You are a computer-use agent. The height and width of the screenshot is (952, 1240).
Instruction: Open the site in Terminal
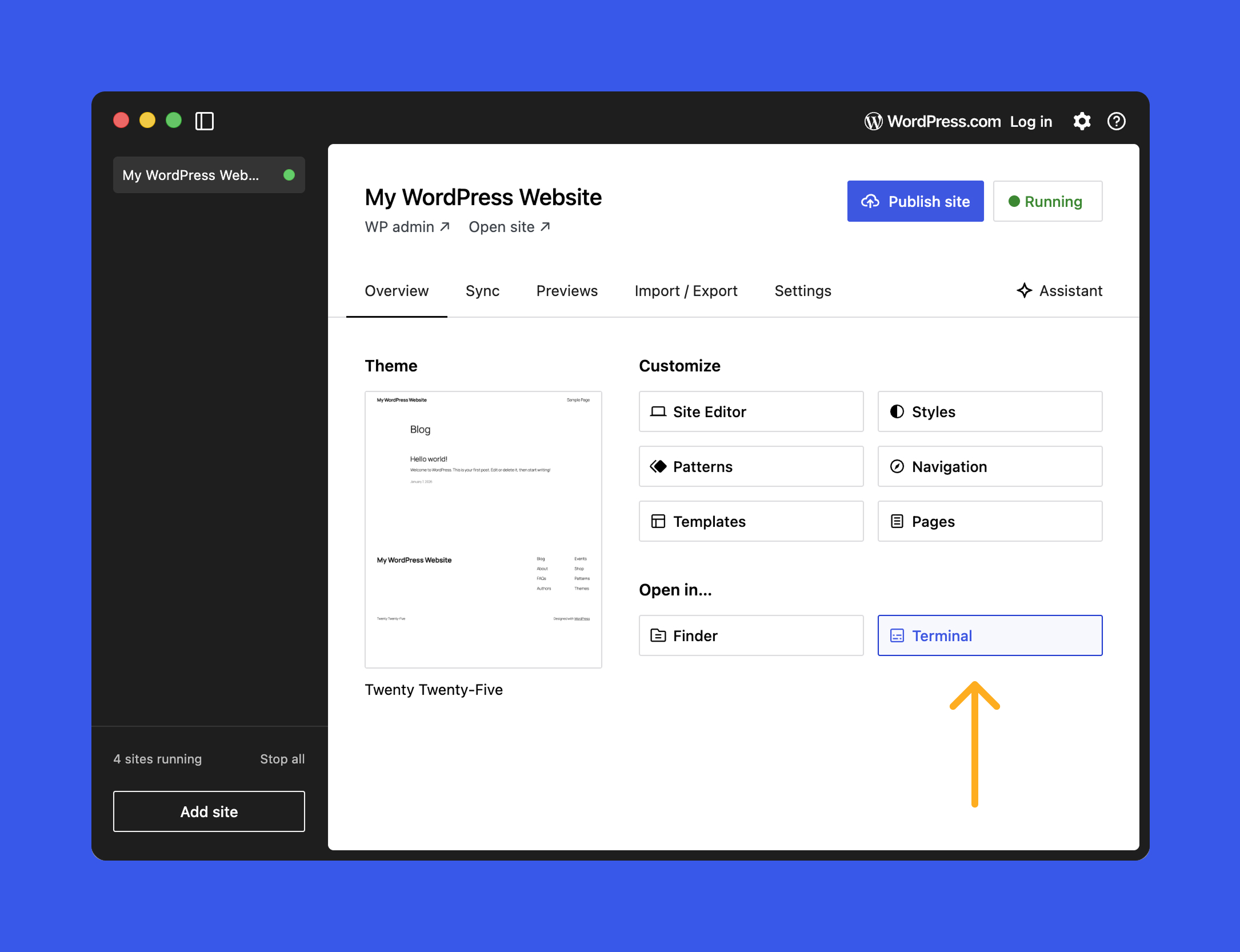click(x=989, y=635)
